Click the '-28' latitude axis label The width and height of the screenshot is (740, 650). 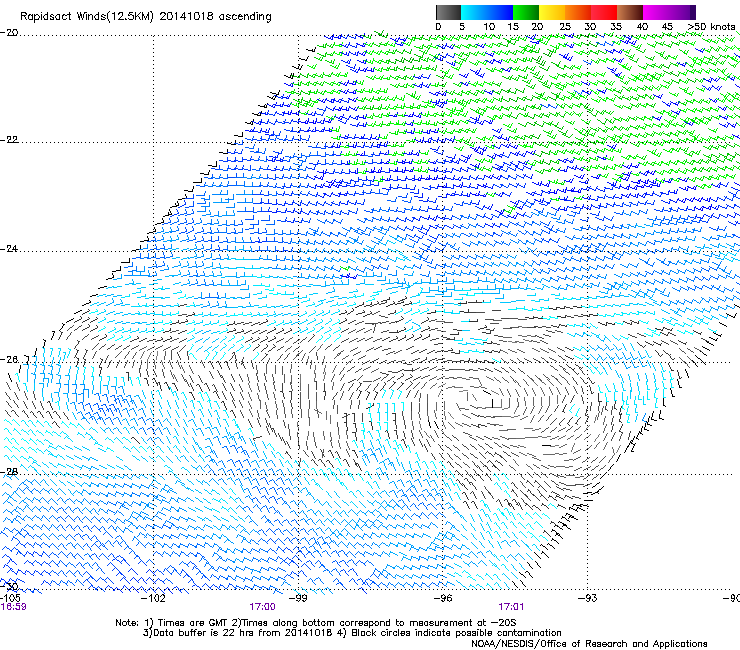(x=9, y=472)
